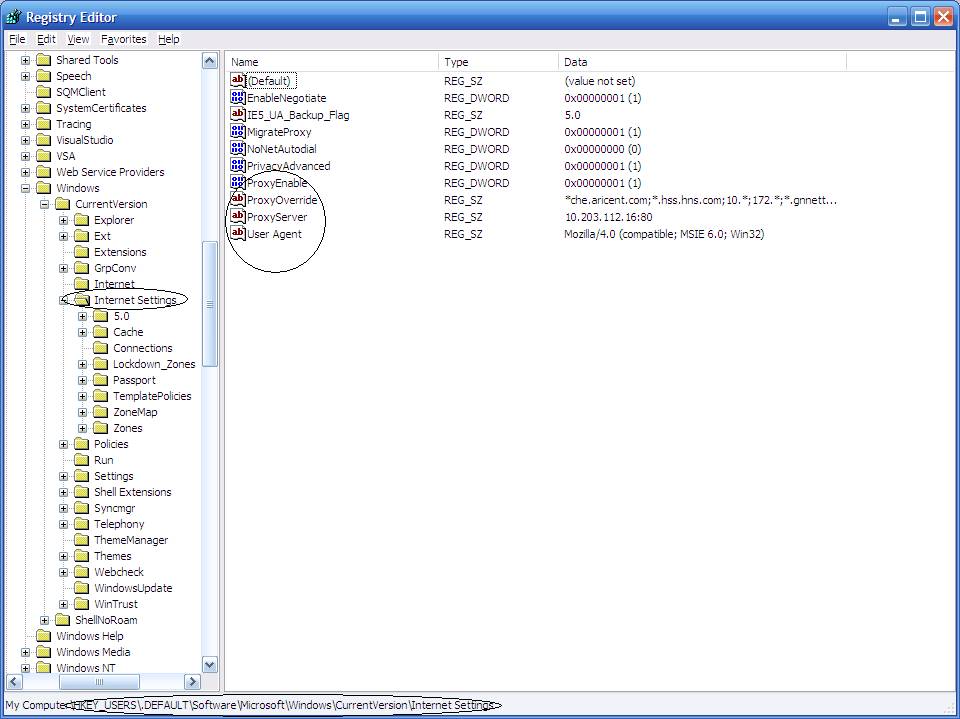
Task: Click the folder icon of Passport
Action: tap(100, 380)
